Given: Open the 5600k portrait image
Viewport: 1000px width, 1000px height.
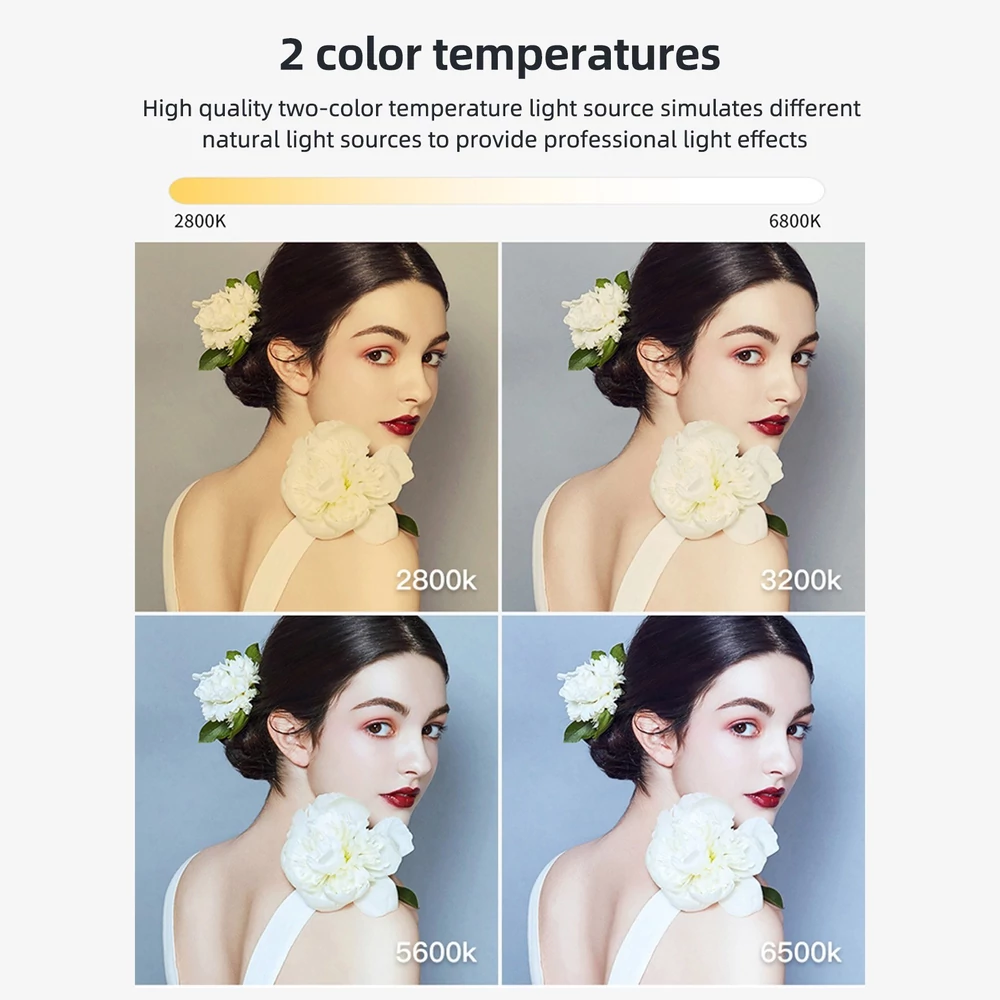Looking at the screenshot, I should (x=316, y=800).
